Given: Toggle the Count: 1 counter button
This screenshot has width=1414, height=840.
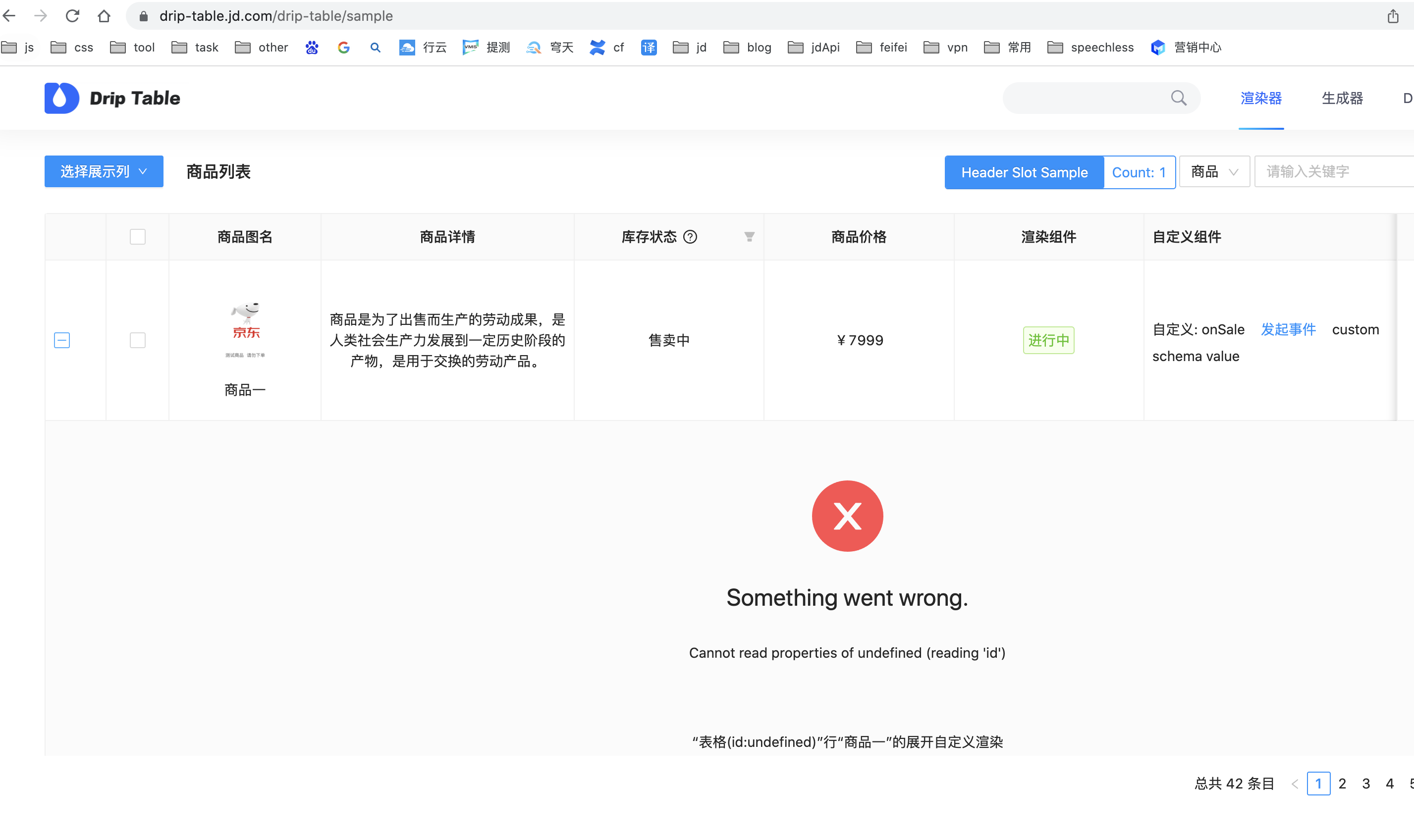Looking at the screenshot, I should click(1139, 172).
